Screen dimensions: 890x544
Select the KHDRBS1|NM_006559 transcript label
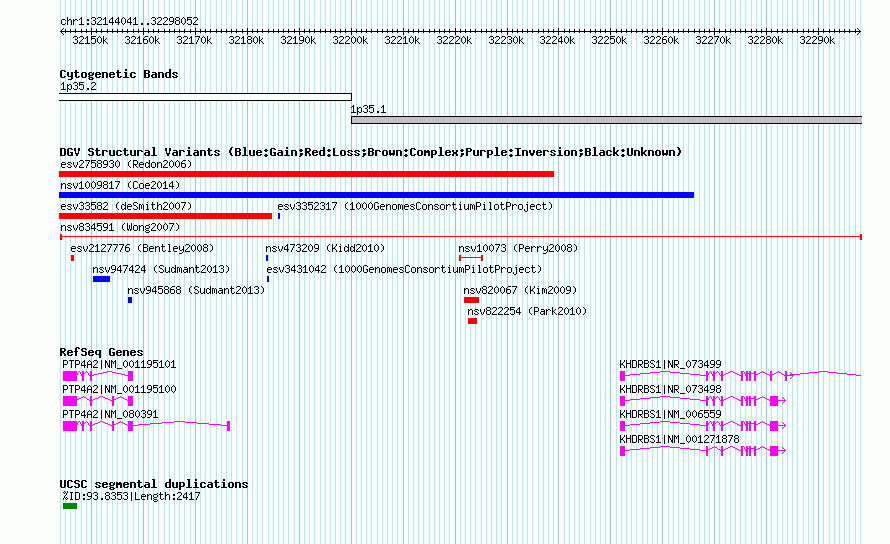pos(670,415)
